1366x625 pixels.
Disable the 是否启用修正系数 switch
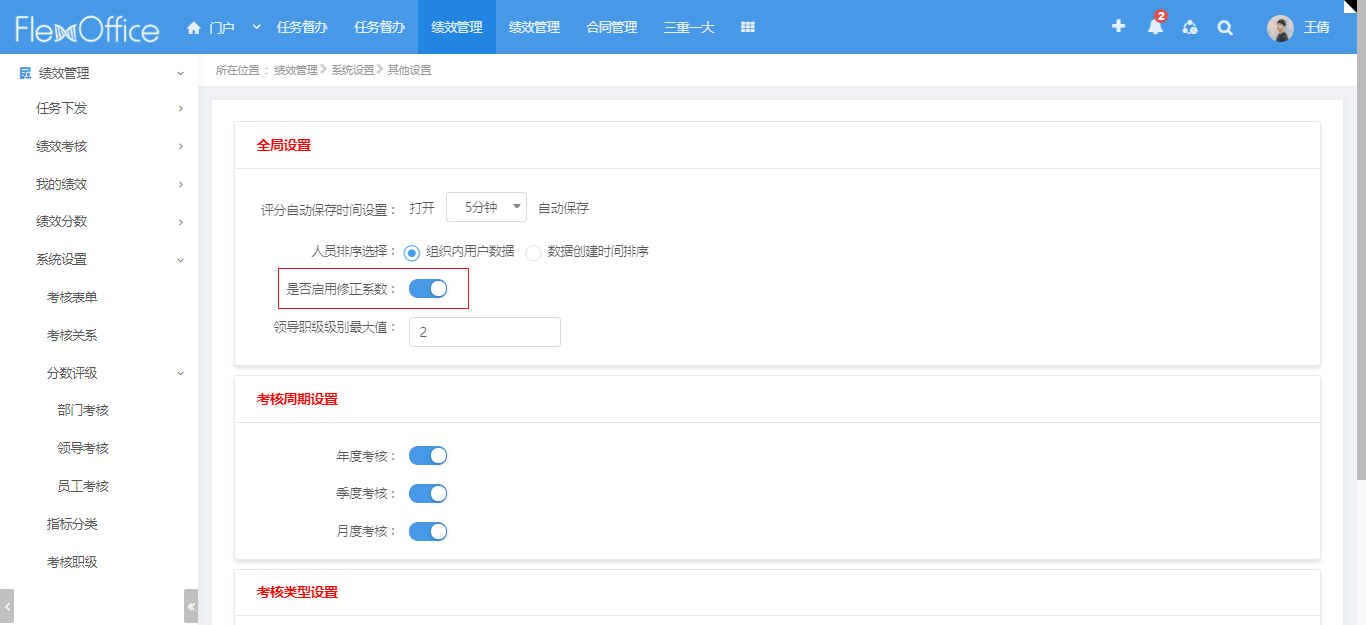tap(428, 289)
